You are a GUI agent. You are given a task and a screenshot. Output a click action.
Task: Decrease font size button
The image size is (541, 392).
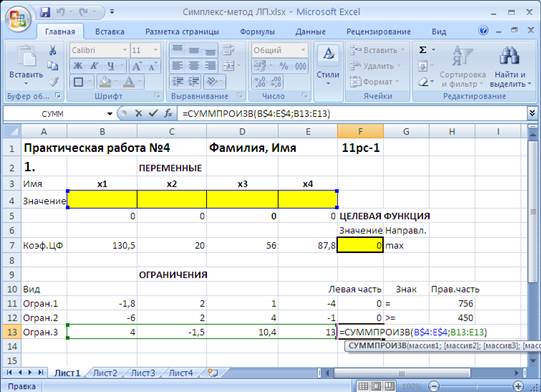click(x=152, y=66)
